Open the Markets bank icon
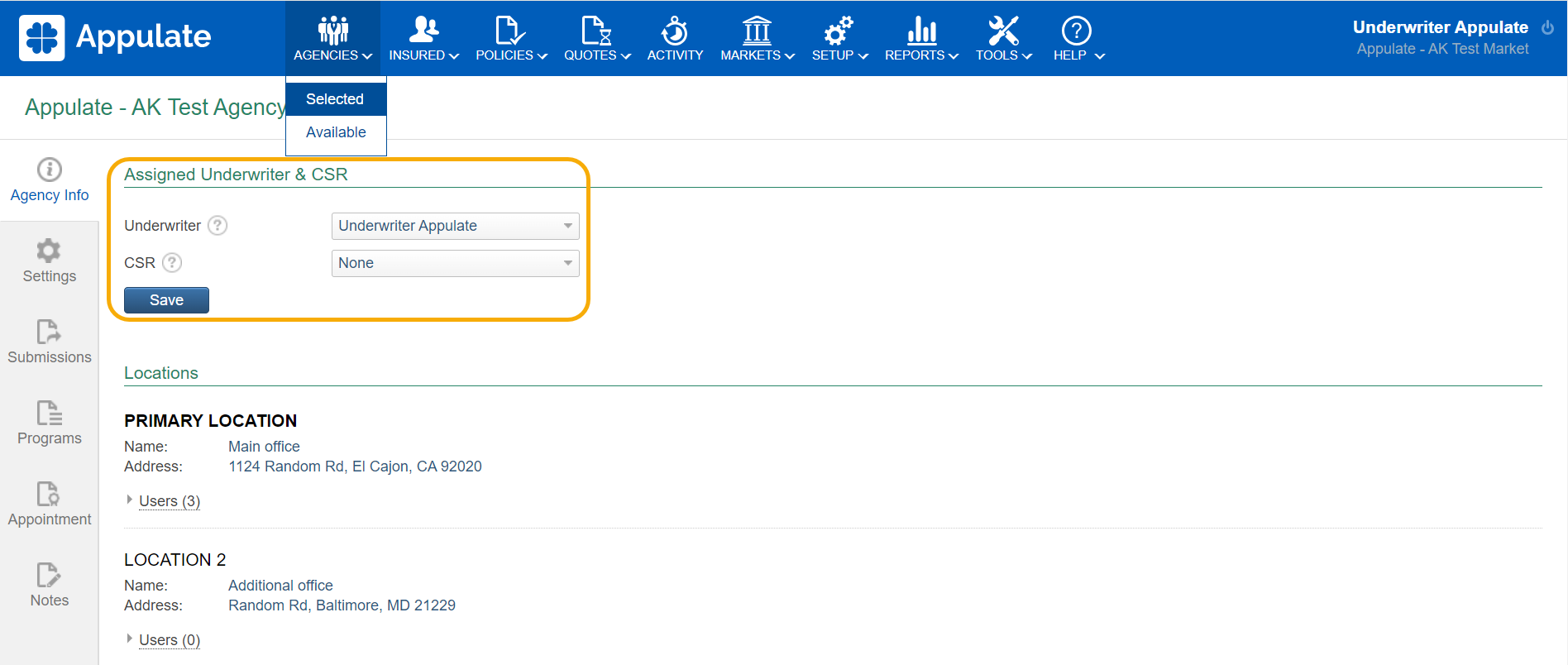This screenshot has height=665, width=1568. (757, 31)
